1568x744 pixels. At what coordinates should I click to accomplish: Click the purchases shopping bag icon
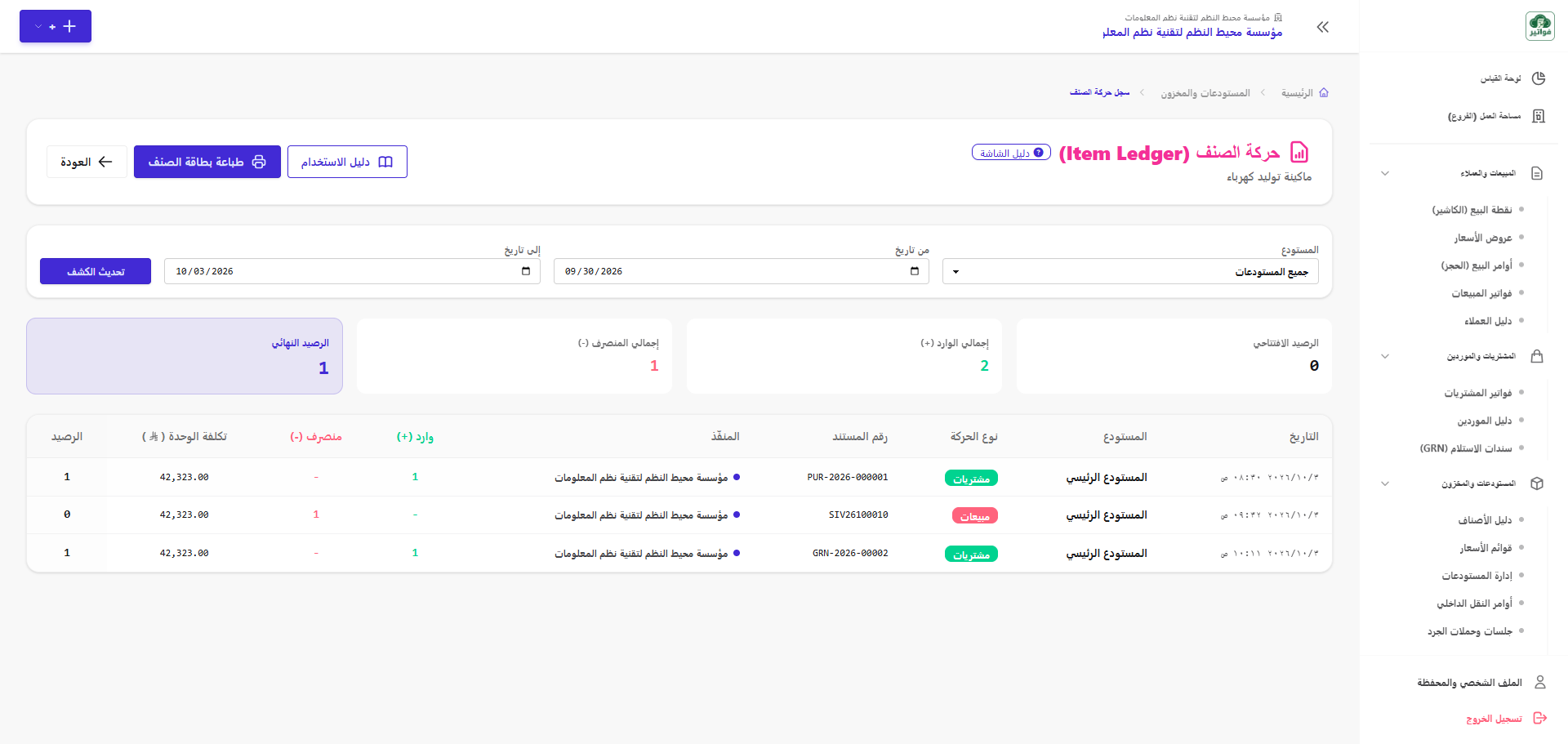pyautogui.click(x=1537, y=356)
